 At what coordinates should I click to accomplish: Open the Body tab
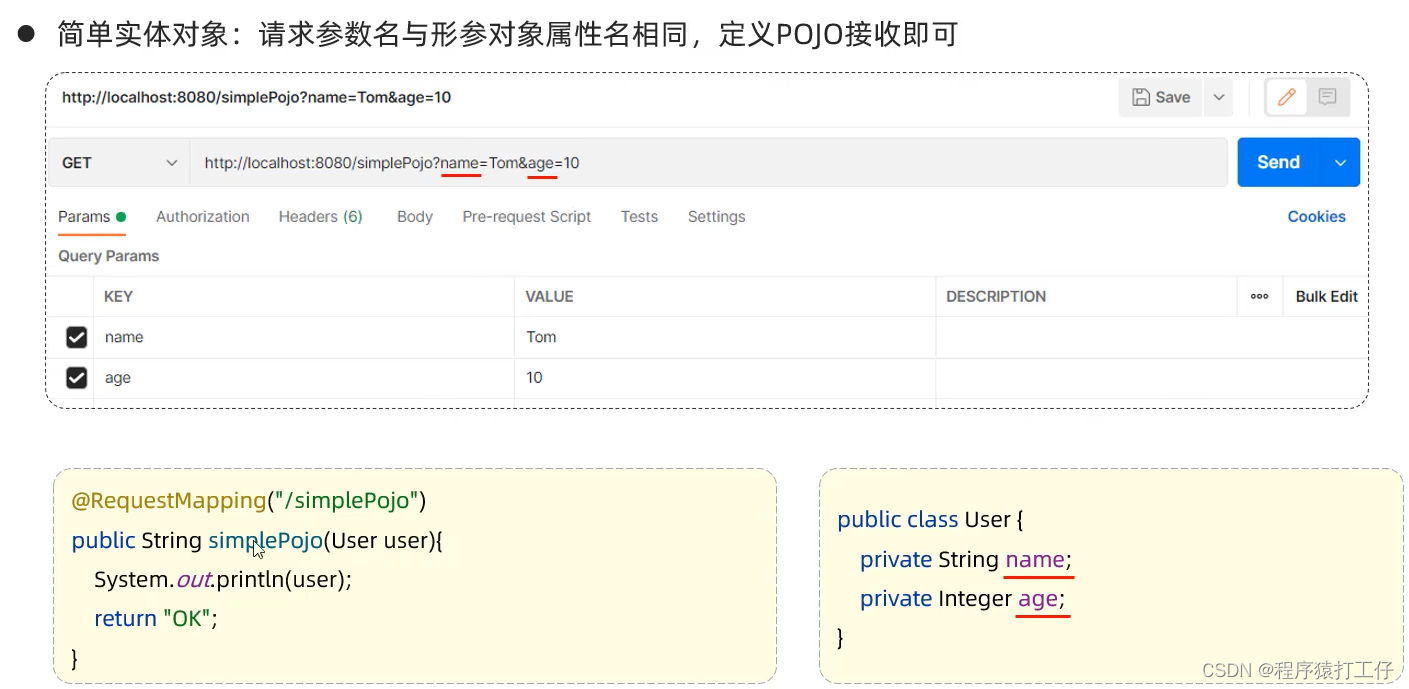click(415, 217)
